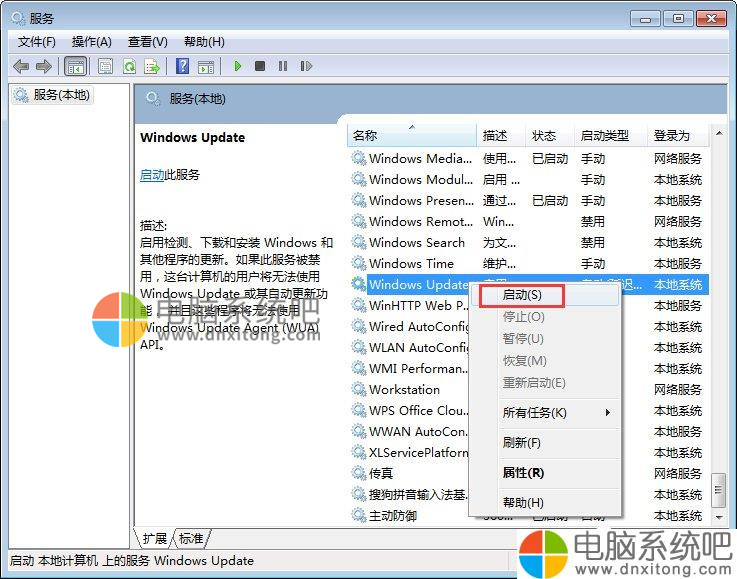Click the Back arrow toolbar icon
The image size is (737, 579).
point(21,66)
